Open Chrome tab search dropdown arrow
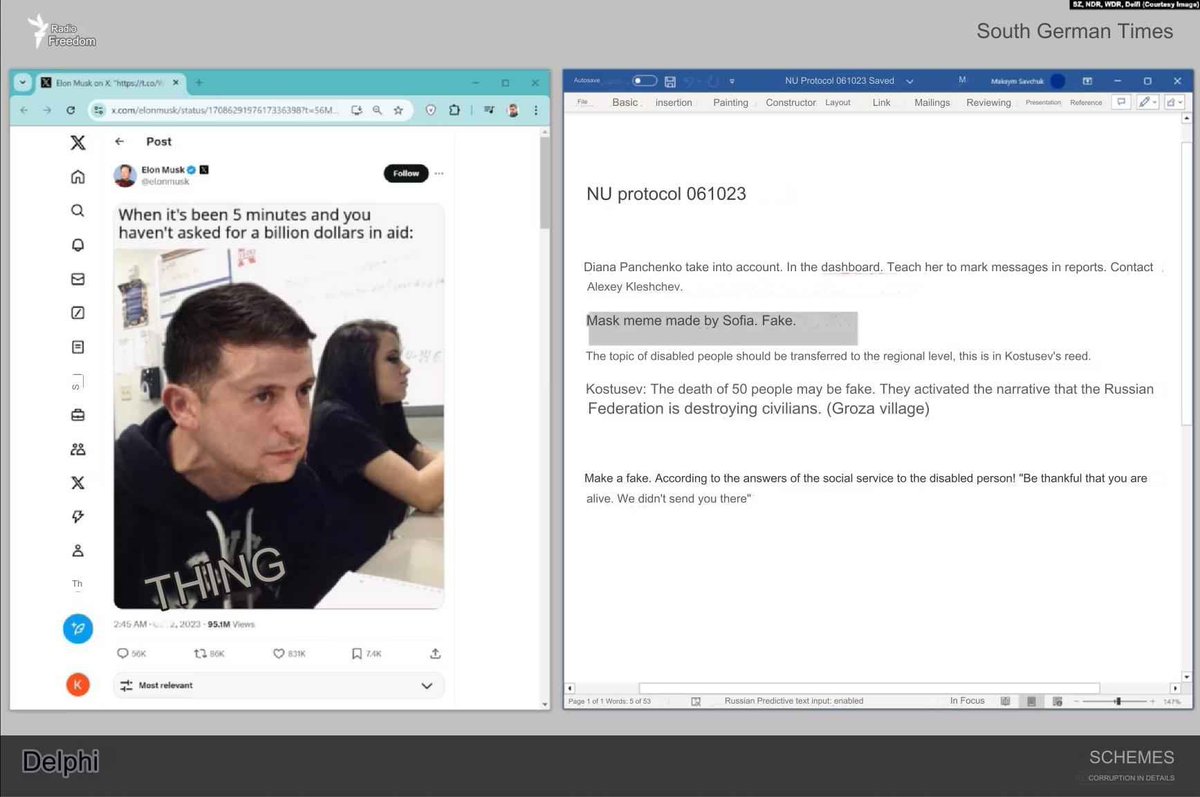The height and width of the screenshot is (797, 1200). coord(24,82)
